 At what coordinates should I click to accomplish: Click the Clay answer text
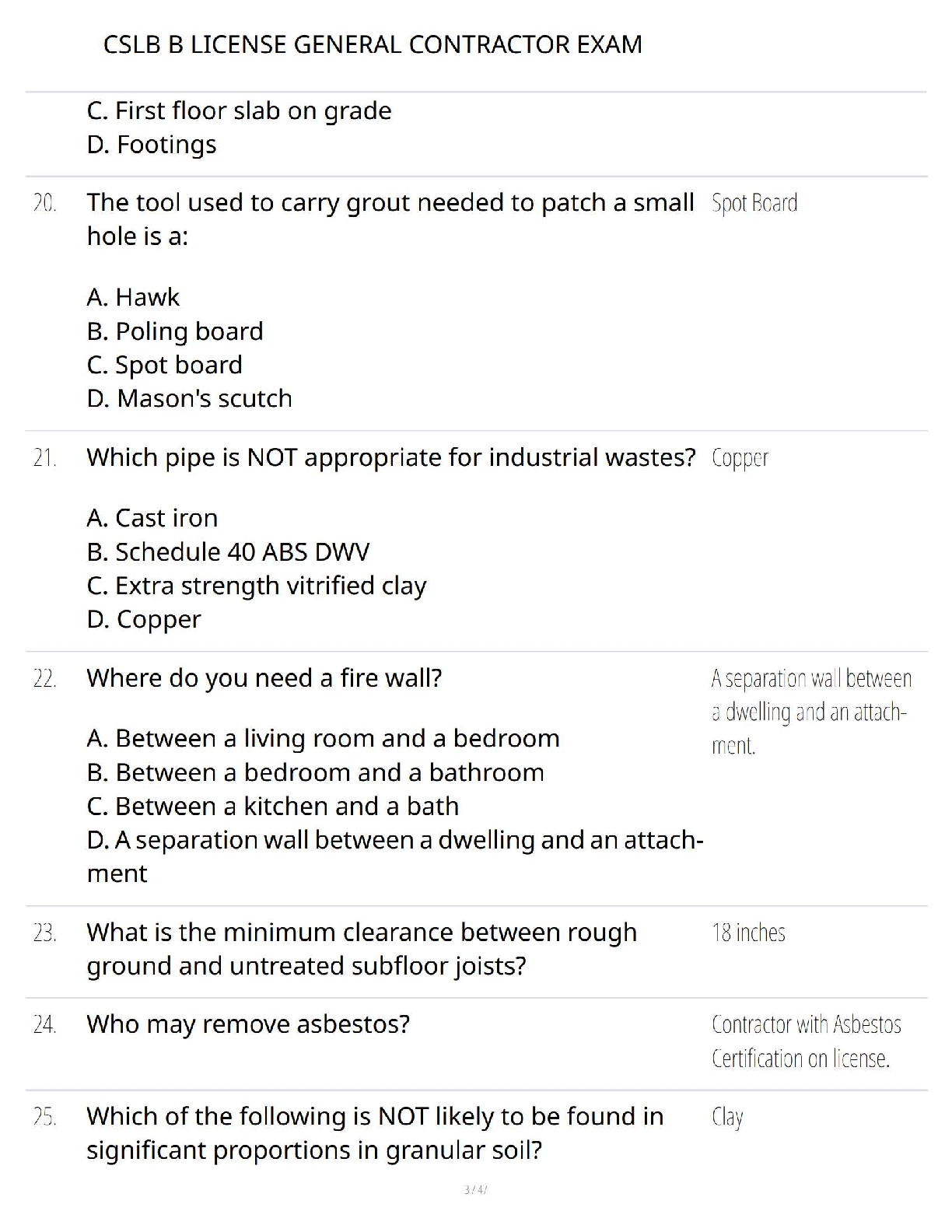pyautogui.click(x=727, y=1117)
